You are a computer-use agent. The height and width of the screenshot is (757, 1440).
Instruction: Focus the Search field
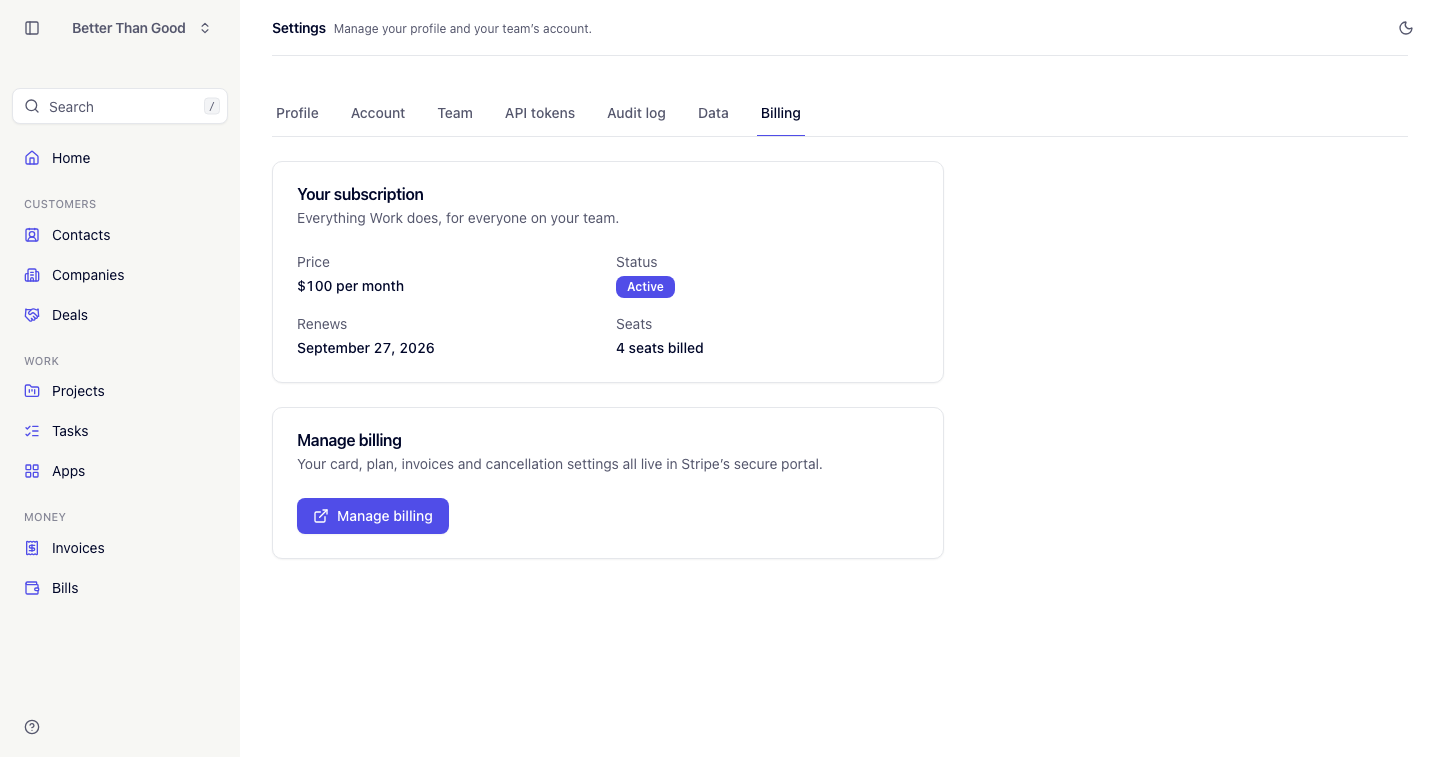(120, 107)
